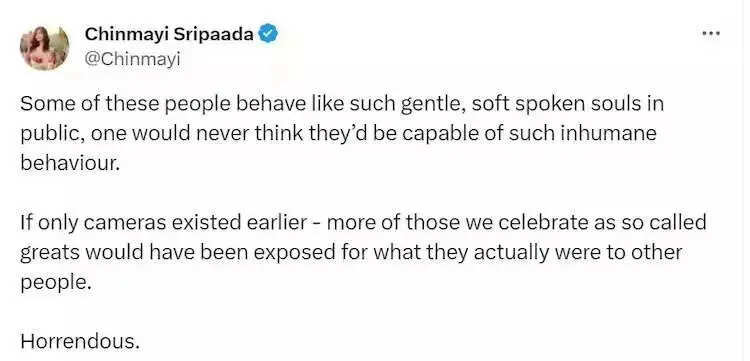
Task: Open the three-dot more options menu
Action: point(711,33)
